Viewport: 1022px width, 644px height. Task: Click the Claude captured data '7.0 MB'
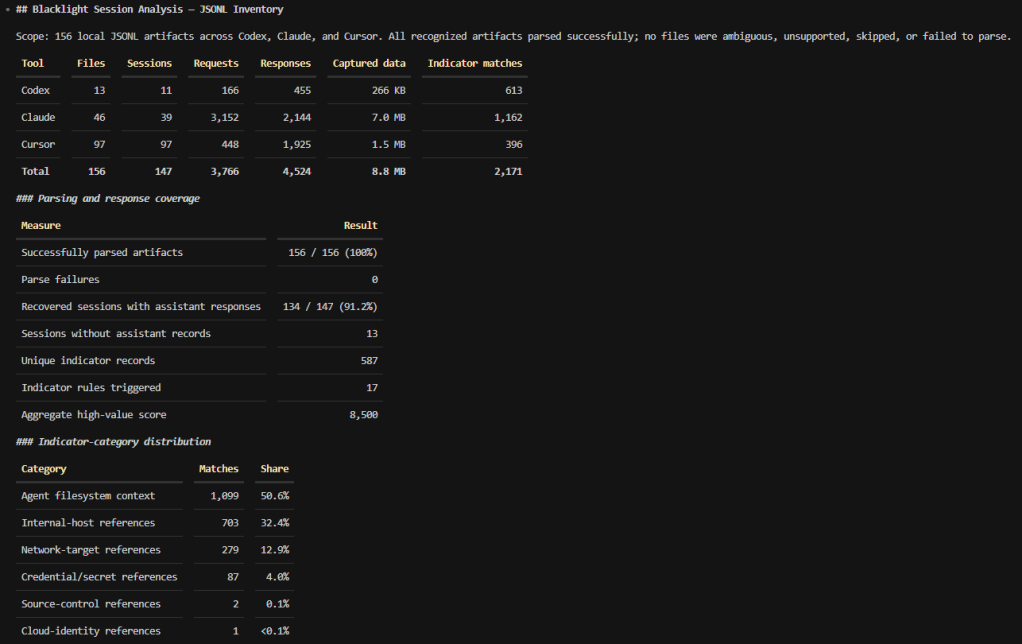(x=388, y=117)
